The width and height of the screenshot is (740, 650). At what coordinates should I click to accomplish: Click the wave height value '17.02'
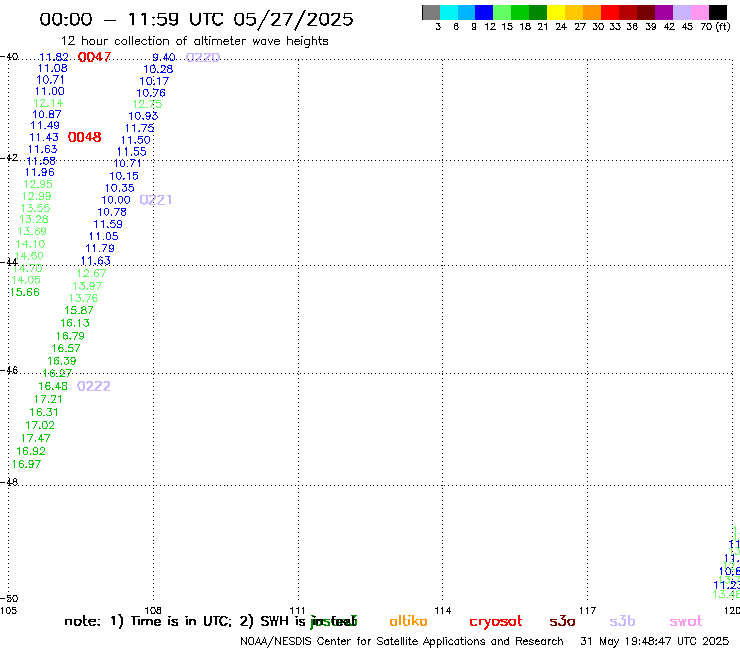pos(40,425)
